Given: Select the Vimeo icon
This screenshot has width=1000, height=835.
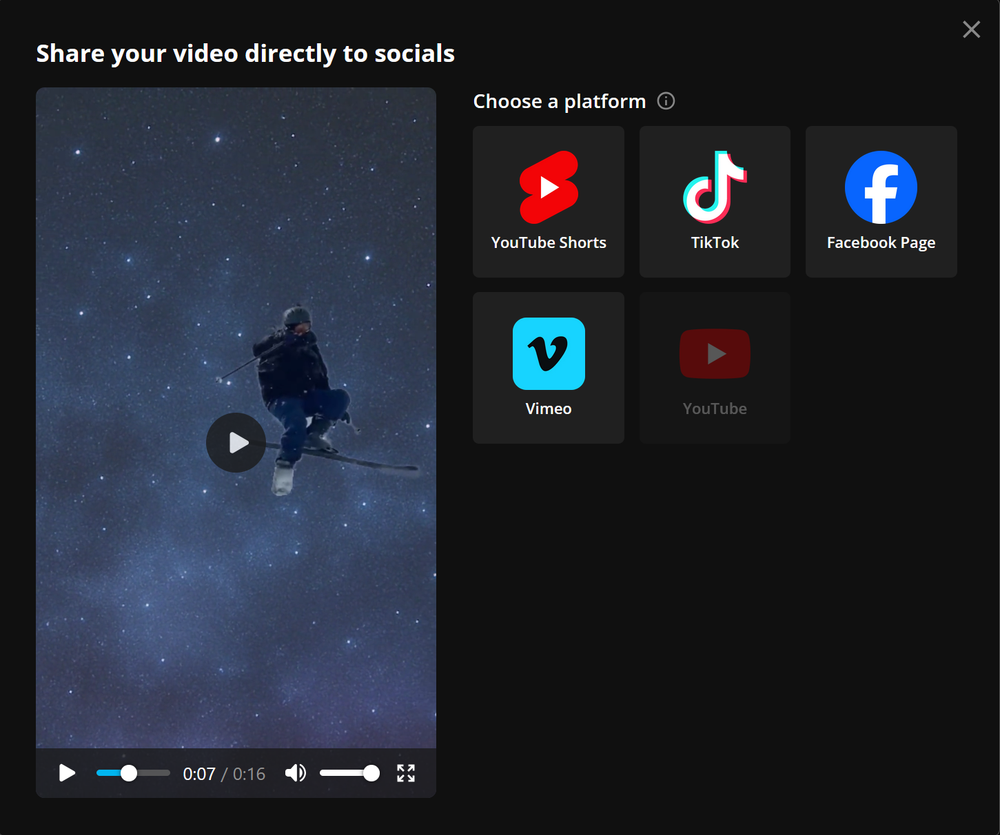Looking at the screenshot, I should pos(548,353).
